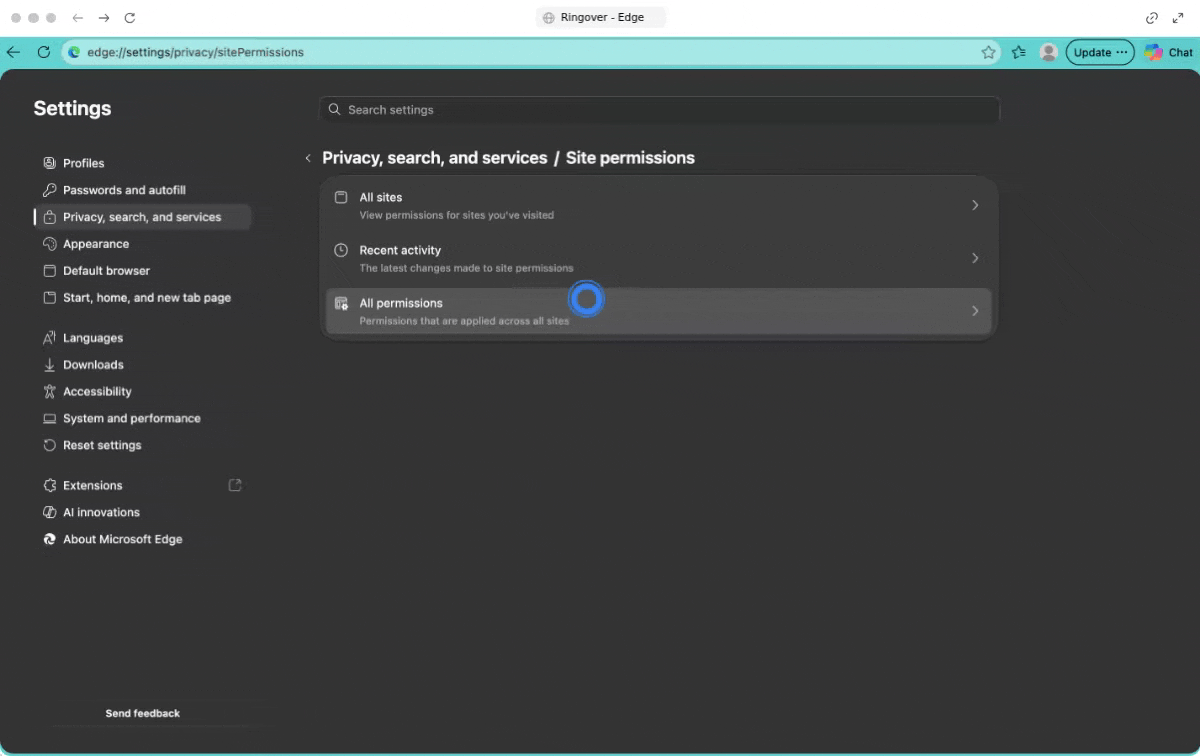1200x756 pixels.
Task: Open AI innovations settings
Action: tap(101, 513)
